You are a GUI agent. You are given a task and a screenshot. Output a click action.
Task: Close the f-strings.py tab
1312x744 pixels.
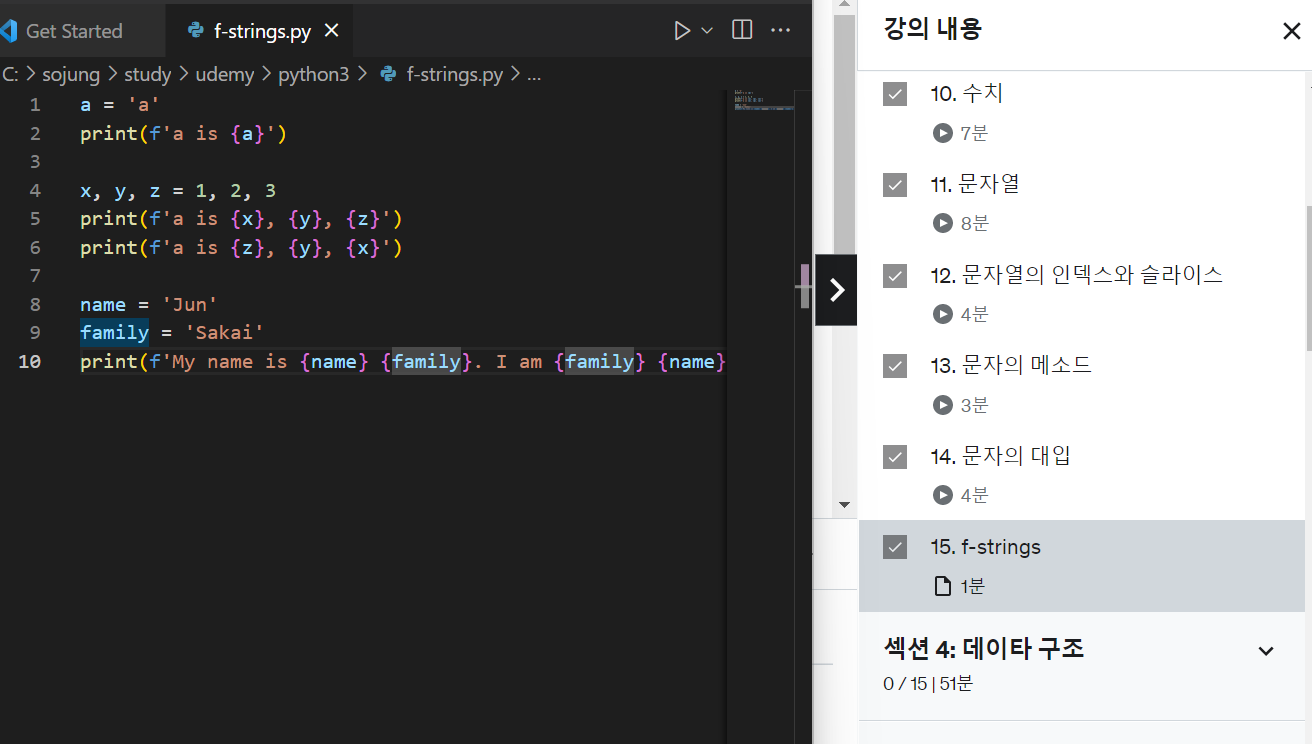click(x=332, y=31)
